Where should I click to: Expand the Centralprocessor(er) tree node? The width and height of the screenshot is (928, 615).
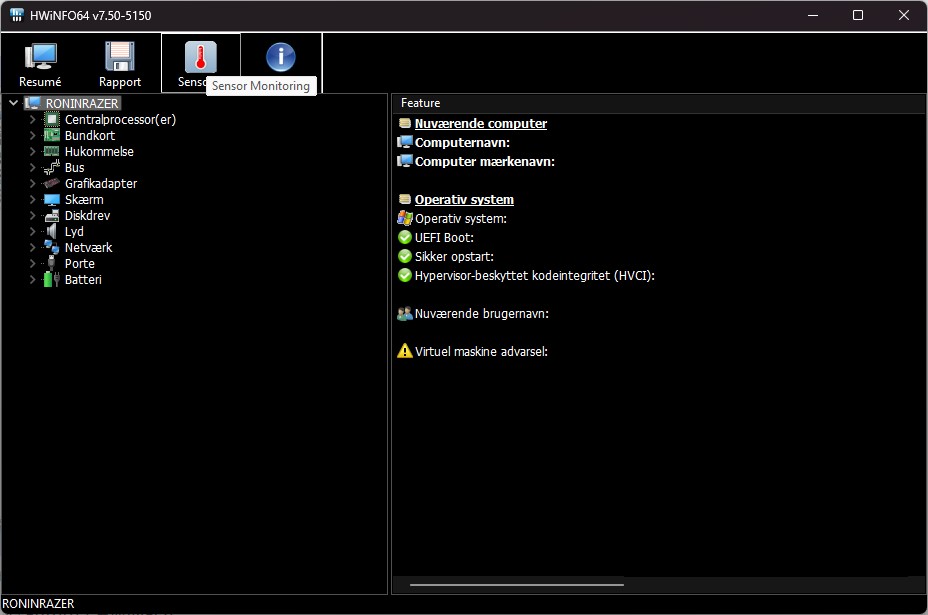[33, 120]
